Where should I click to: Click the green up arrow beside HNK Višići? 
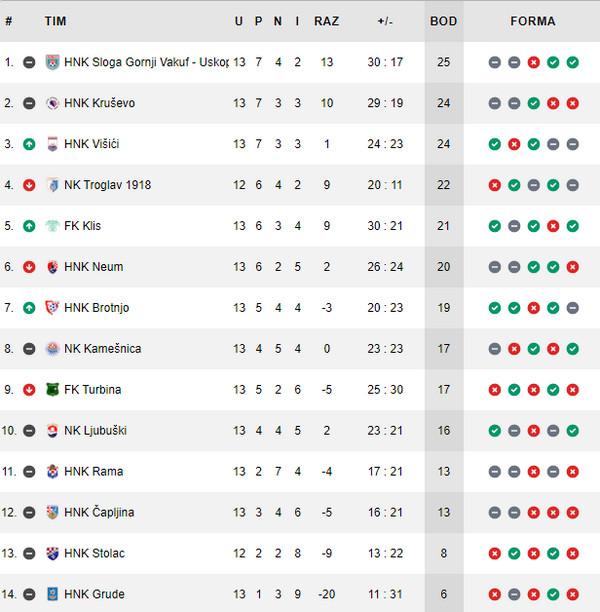point(29,144)
